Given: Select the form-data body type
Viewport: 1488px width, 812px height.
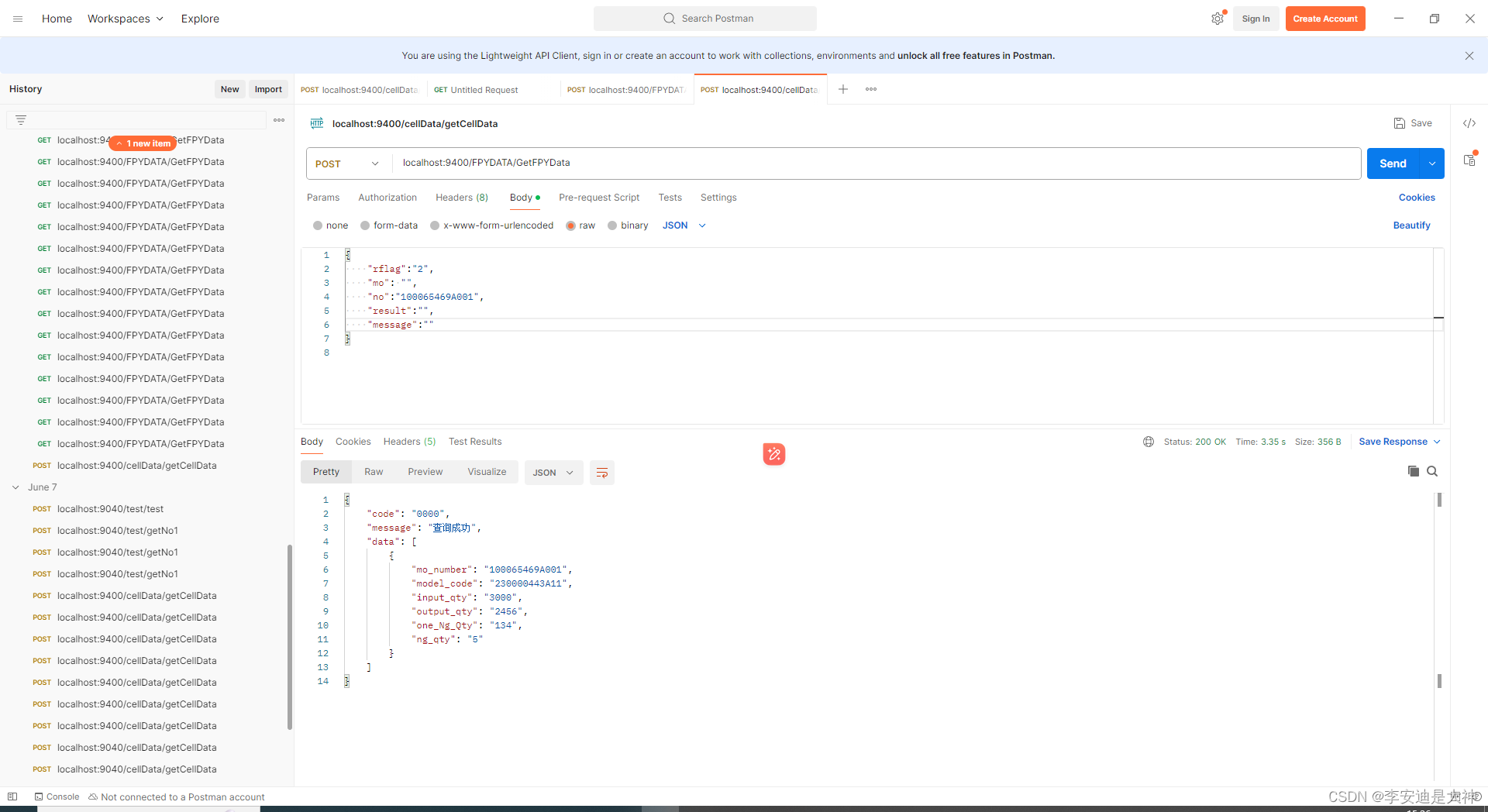Looking at the screenshot, I should click(x=389, y=225).
